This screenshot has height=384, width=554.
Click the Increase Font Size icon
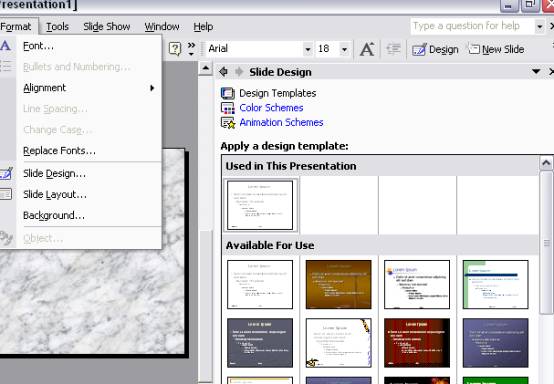click(367, 49)
